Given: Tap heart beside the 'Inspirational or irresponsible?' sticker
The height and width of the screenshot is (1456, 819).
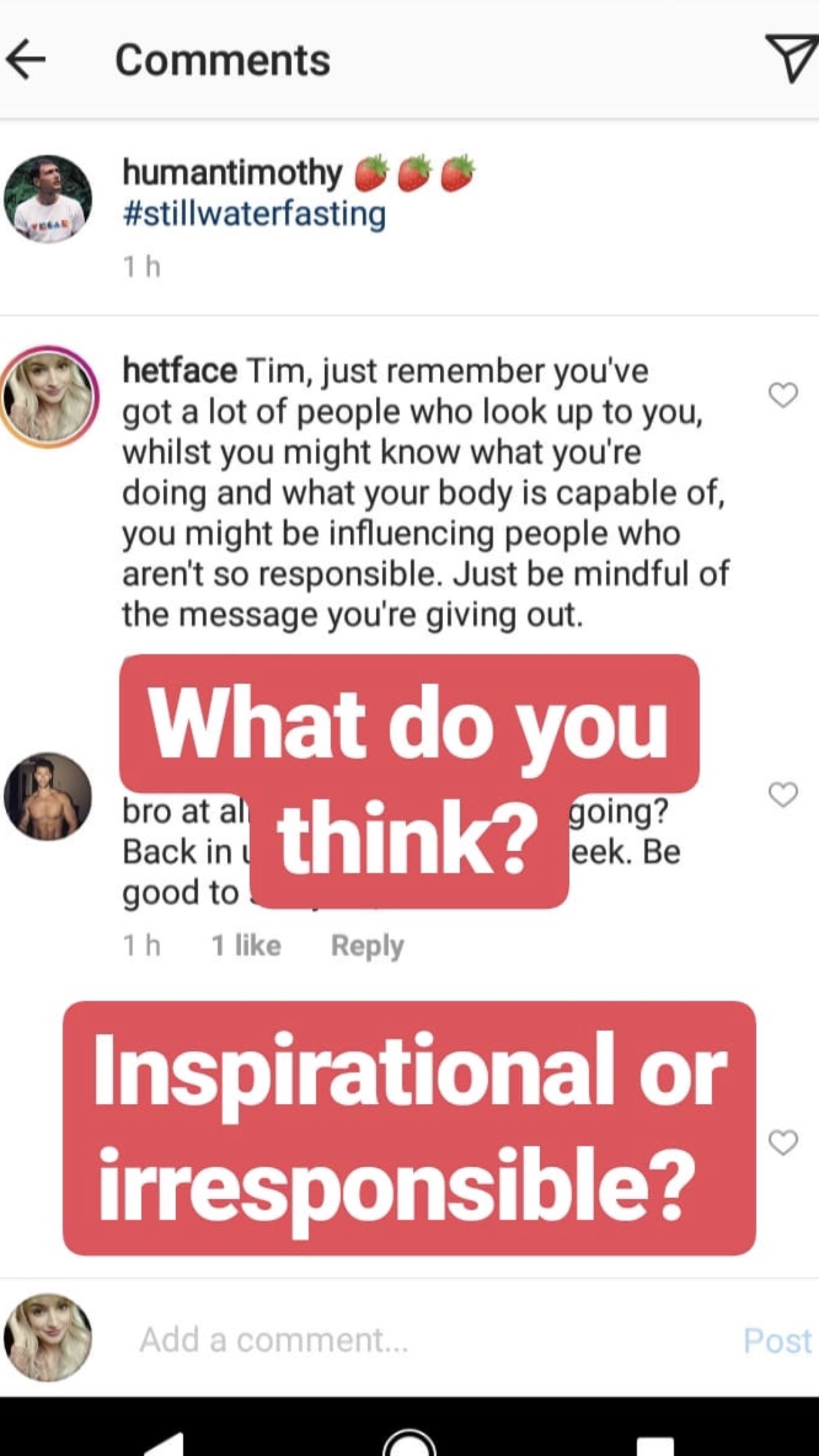Looking at the screenshot, I should pos(783,1142).
